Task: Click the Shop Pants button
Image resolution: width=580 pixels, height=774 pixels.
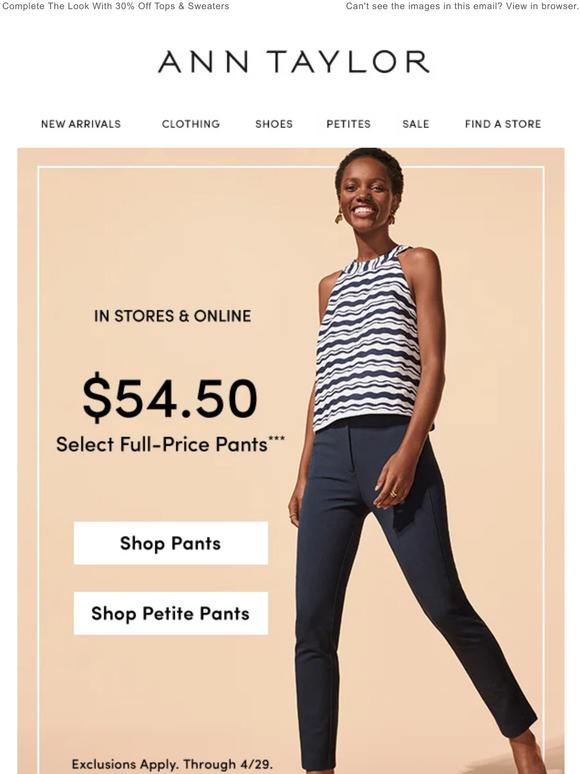Action: [x=171, y=543]
